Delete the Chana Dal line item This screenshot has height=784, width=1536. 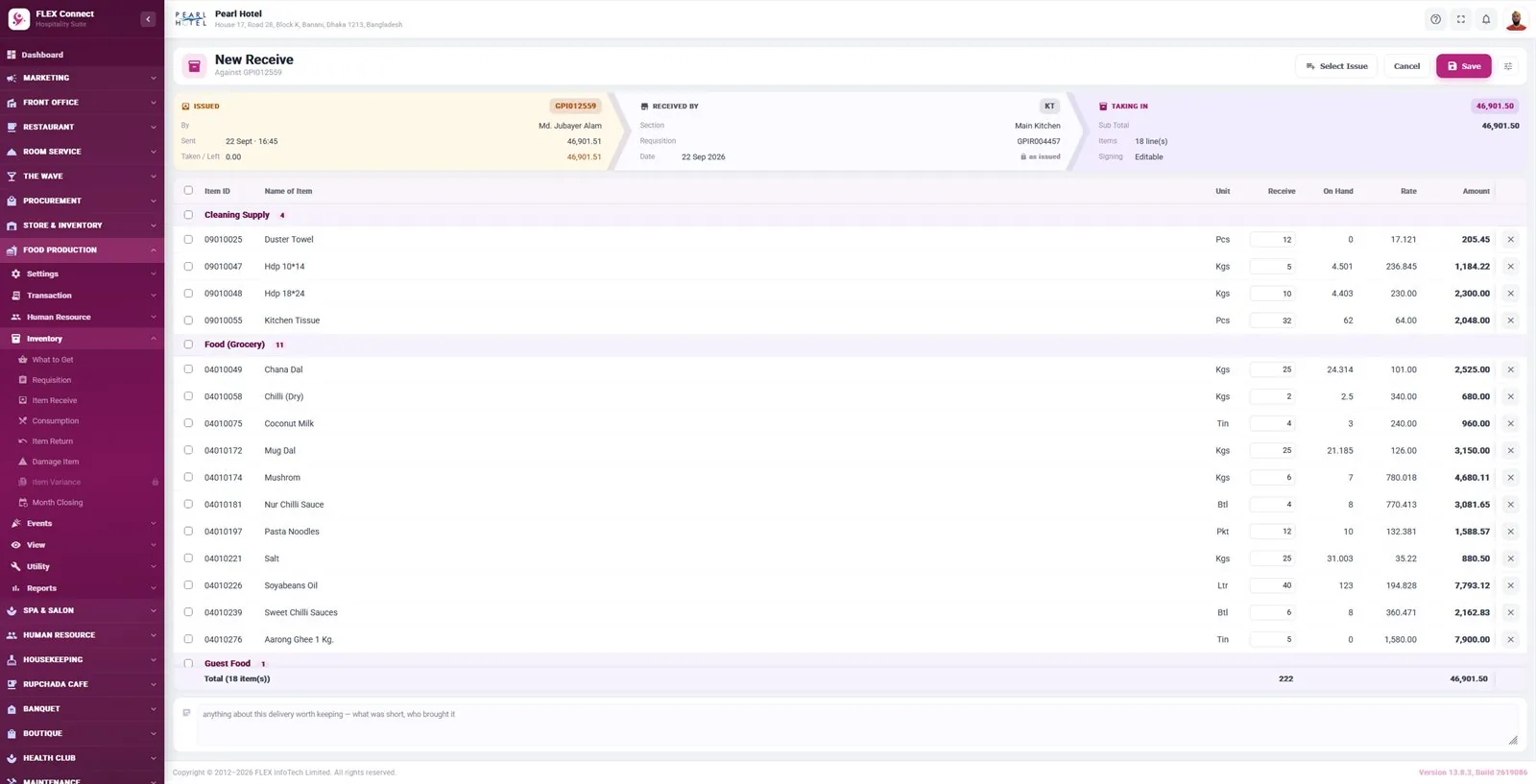(1510, 369)
